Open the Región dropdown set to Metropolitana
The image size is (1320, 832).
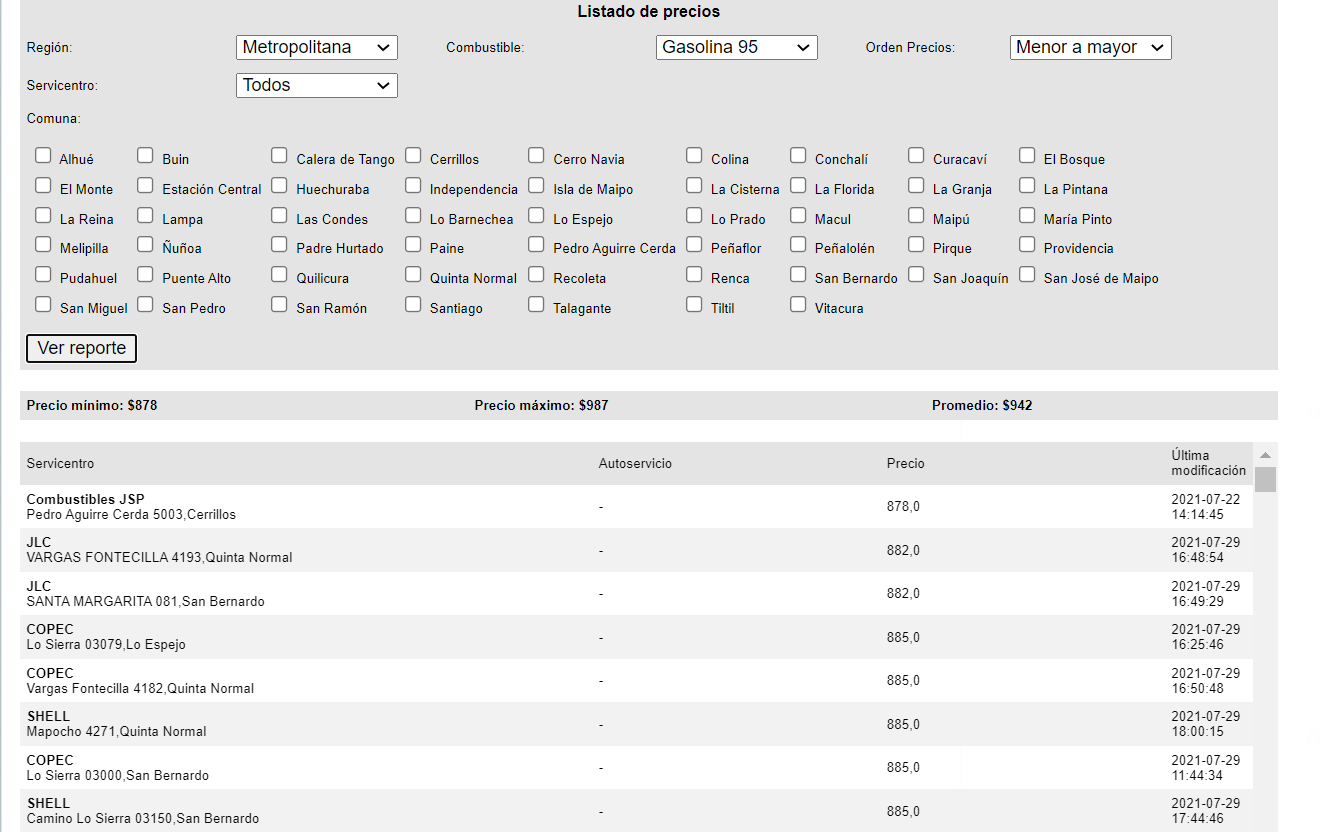[317, 47]
